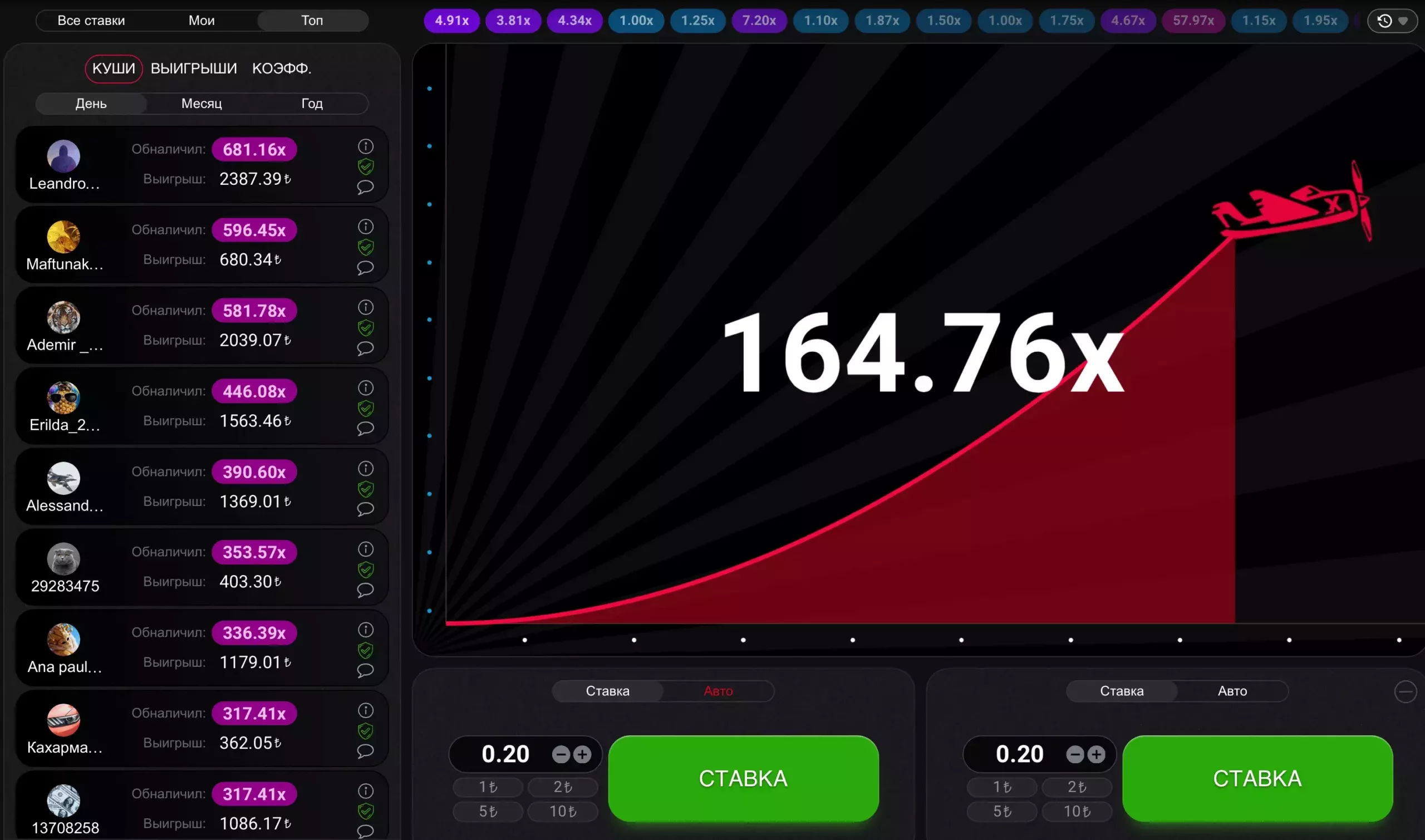Switch the left bet panel to Авто mode
This screenshot has width=1425, height=840.
[x=719, y=691]
